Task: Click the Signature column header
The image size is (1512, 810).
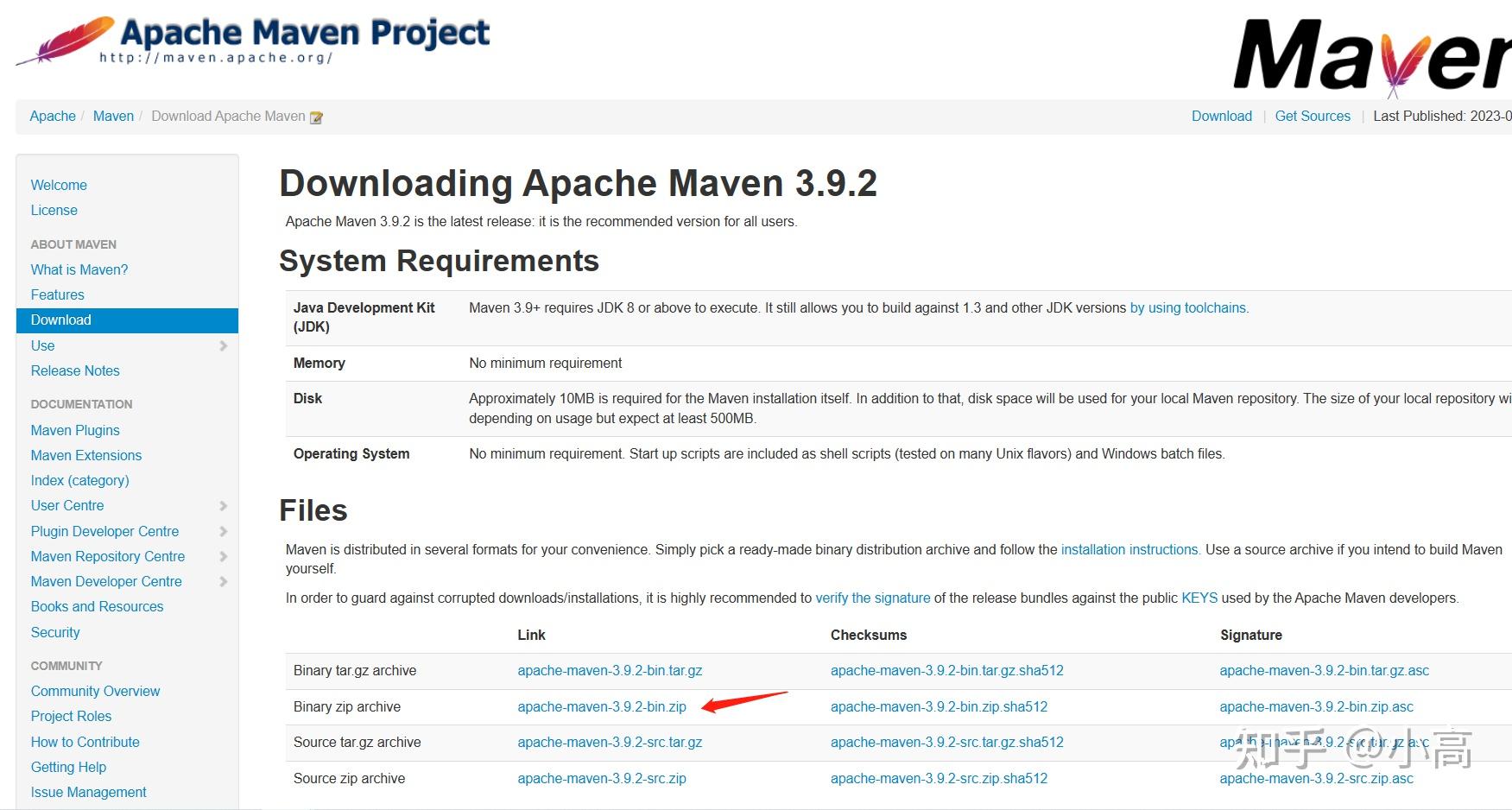Action: click(1251, 635)
